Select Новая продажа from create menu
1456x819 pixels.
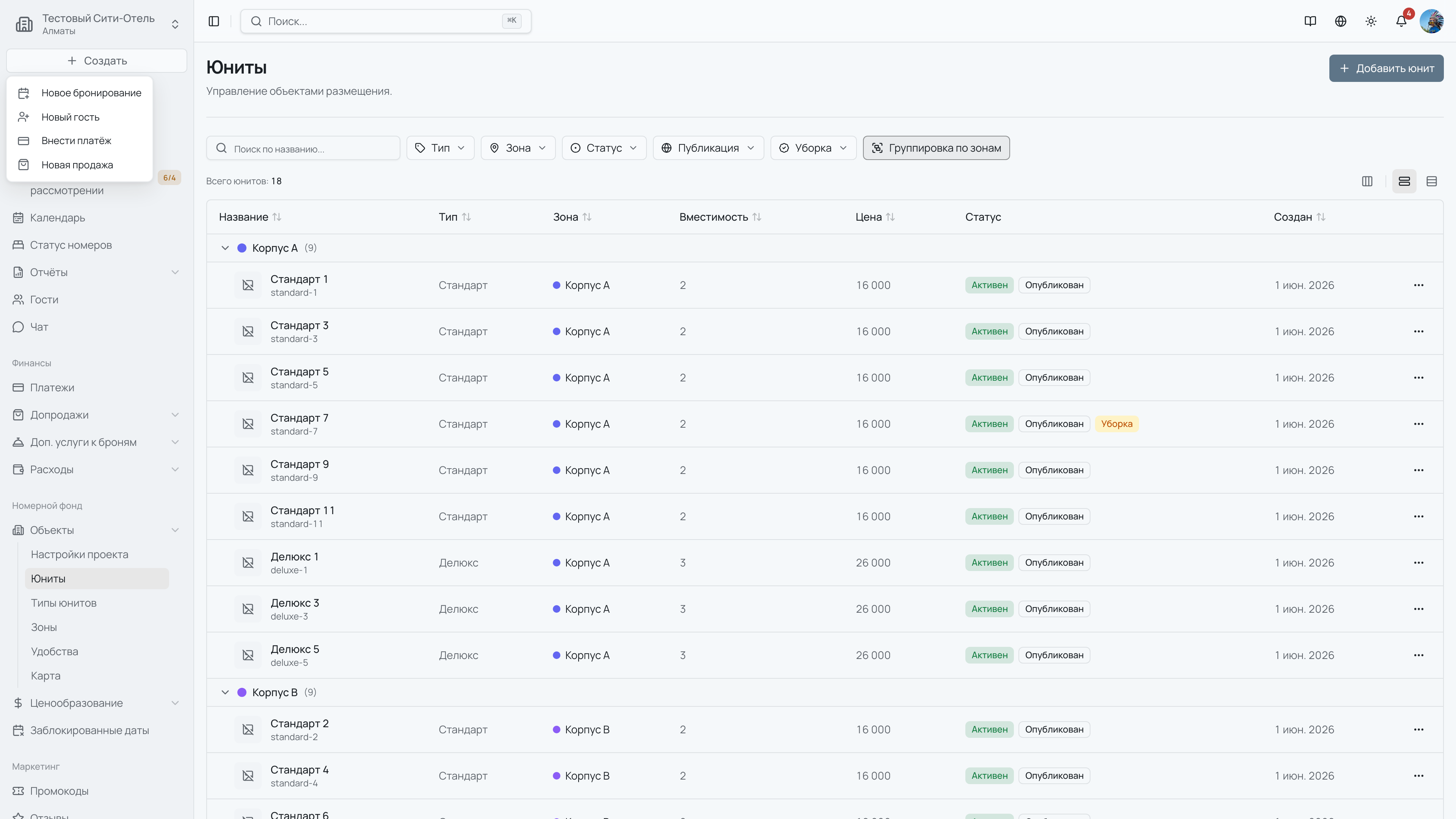point(80,165)
